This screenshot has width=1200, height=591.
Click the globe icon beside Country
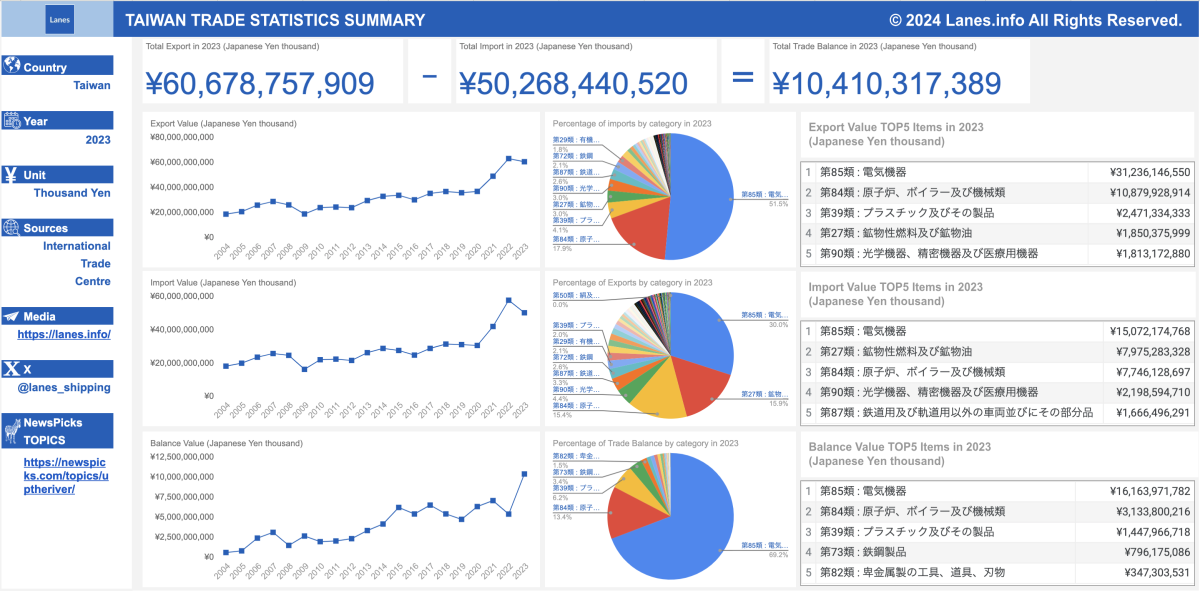tap(12, 66)
